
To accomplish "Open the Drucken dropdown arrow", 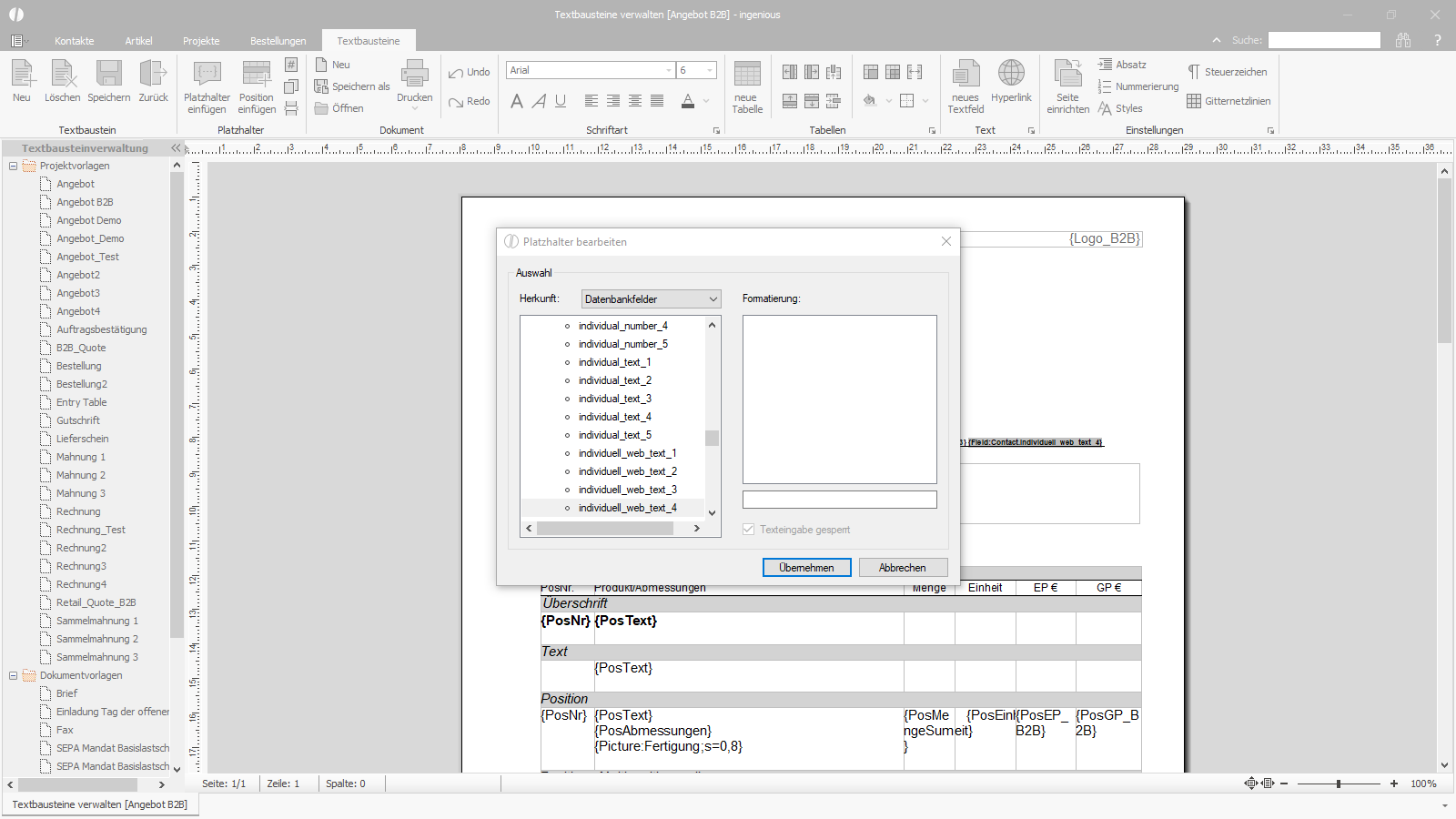I will click(415, 109).
